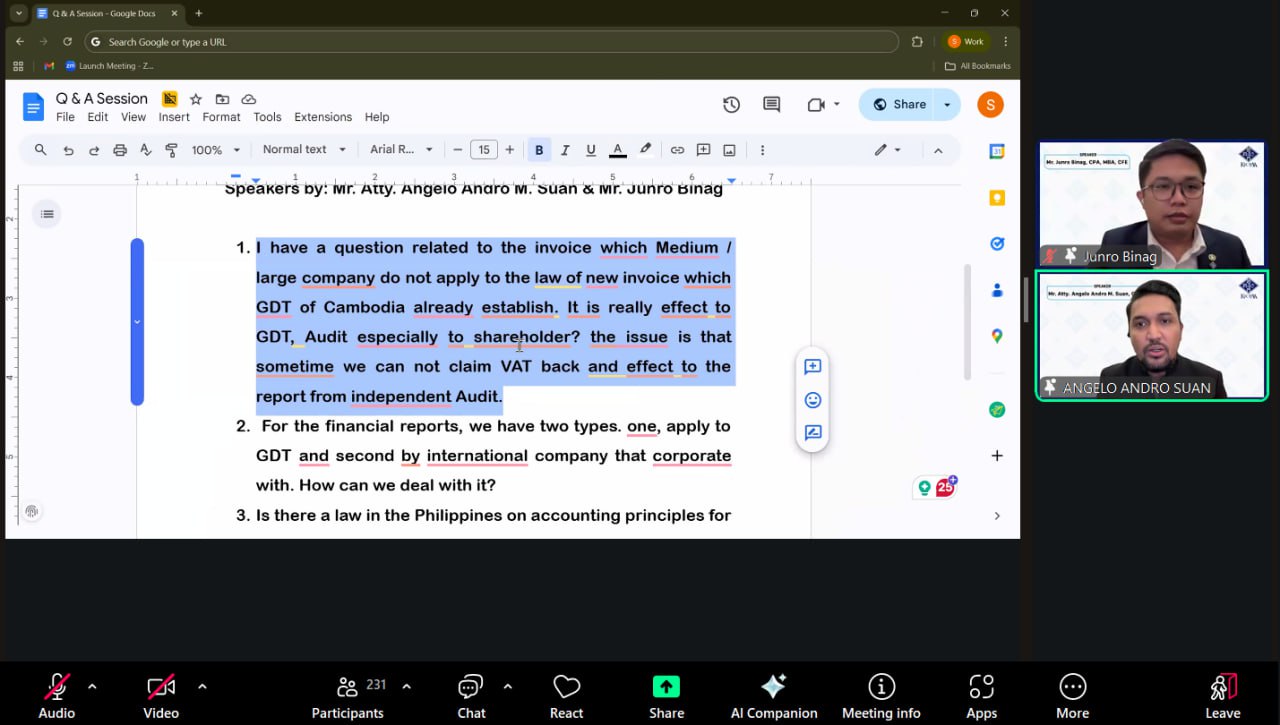Viewport: 1280px width, 725px height.
Task: Start video in Zoom
Action: pos(160,696)
